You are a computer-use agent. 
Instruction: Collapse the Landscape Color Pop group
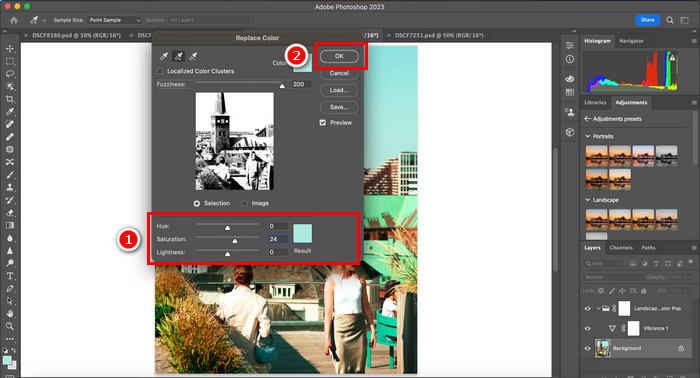pos(598,308)
